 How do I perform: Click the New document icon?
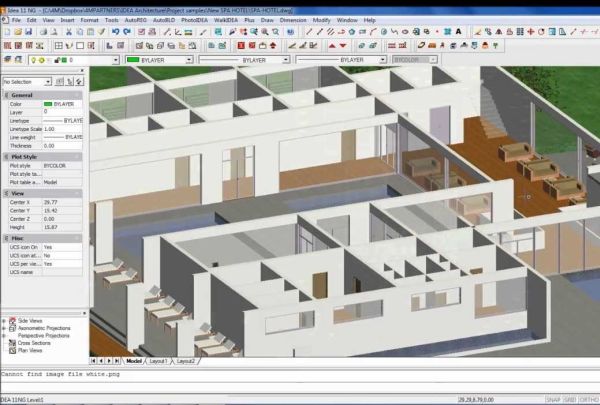coord(7,32)
